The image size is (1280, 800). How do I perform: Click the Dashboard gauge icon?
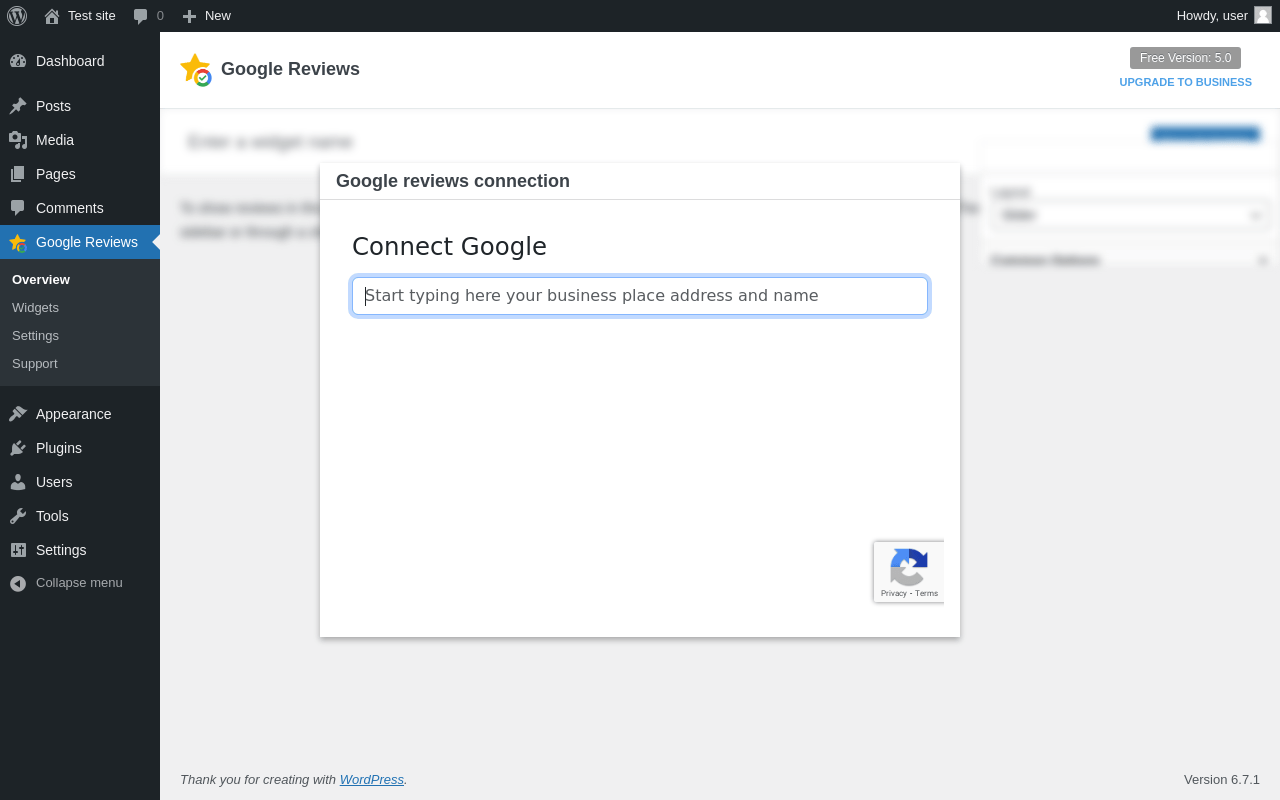pos(18,61)
